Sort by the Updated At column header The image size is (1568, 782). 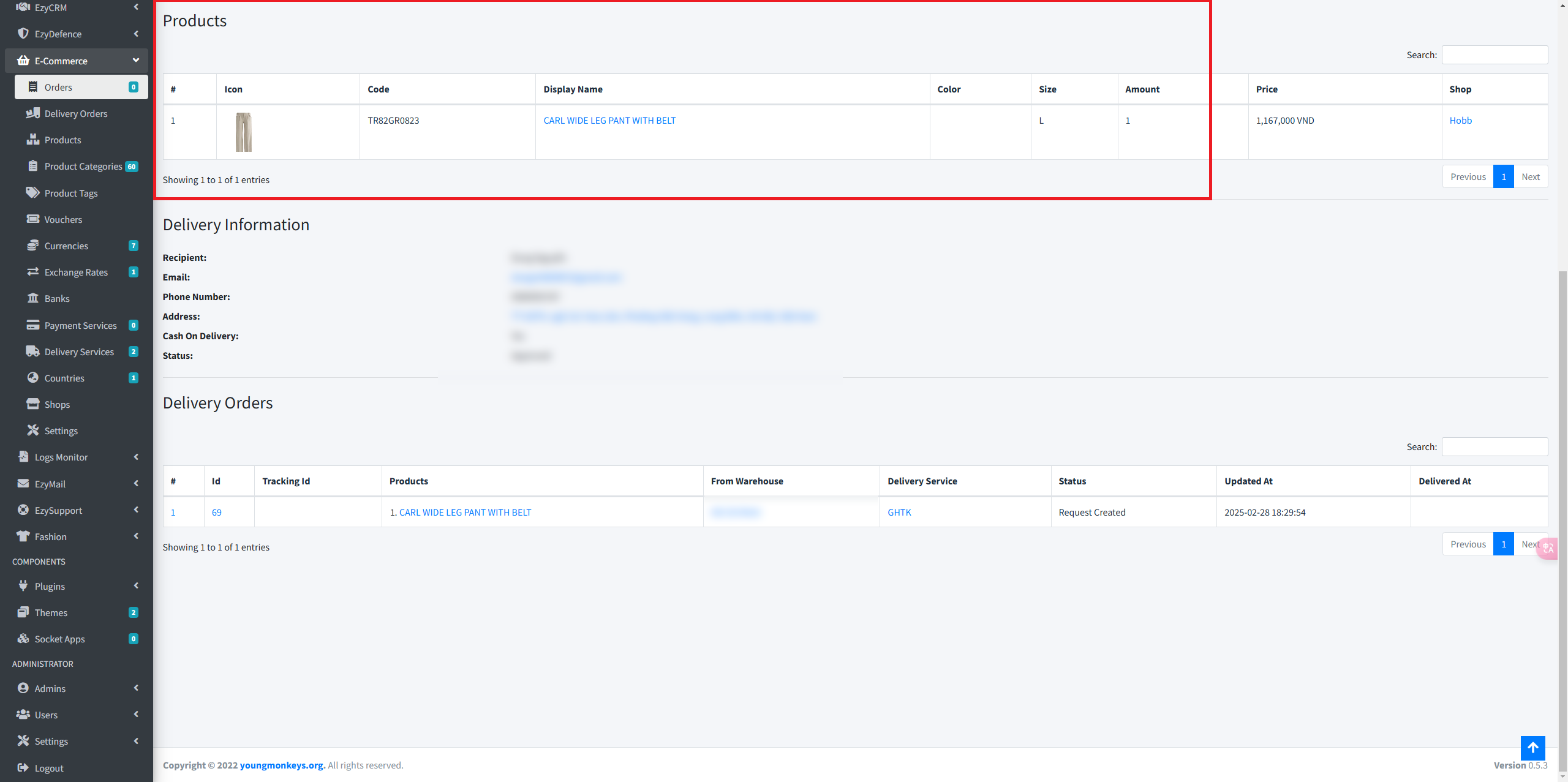coord(1313,481)
